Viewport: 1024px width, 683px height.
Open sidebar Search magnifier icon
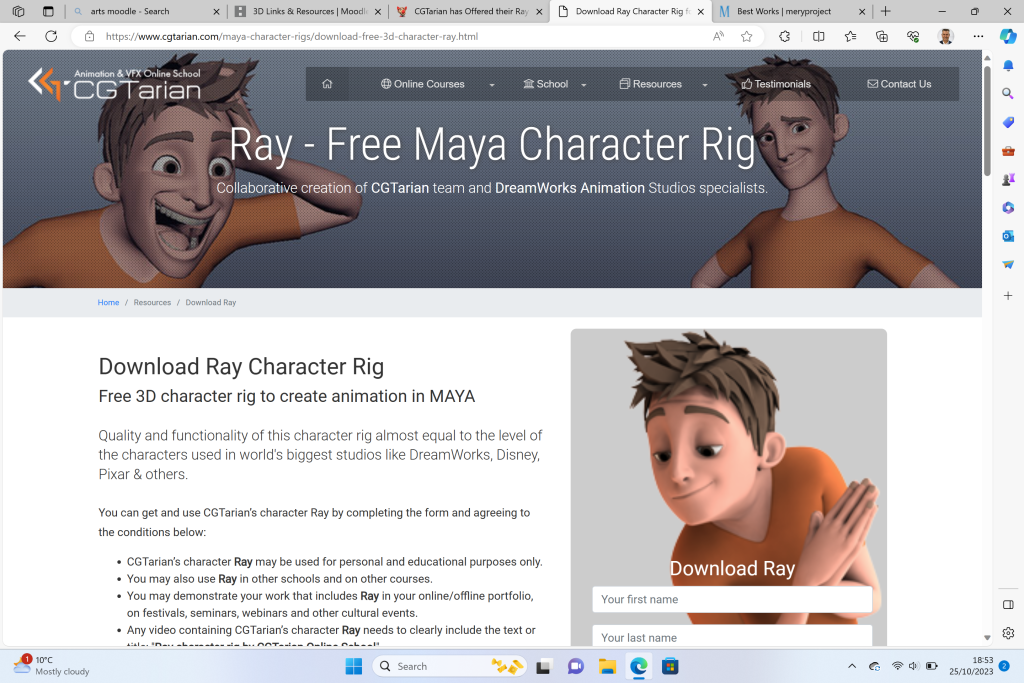[1008, 94]
